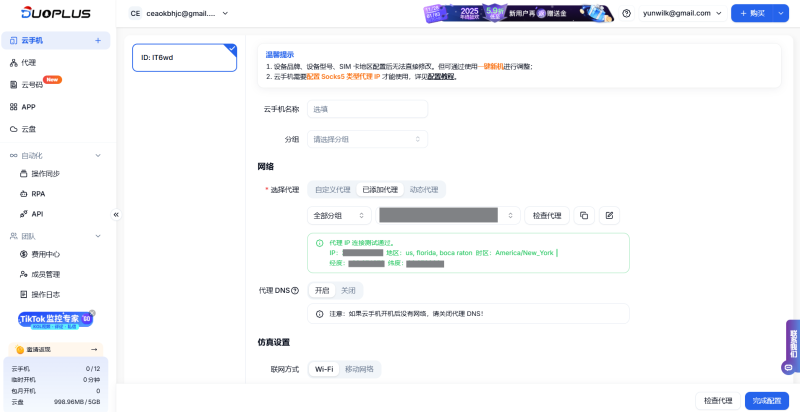Open 操作日志 in the sidebar
This screenshot has height=412, width=800.
click(45, 294)
